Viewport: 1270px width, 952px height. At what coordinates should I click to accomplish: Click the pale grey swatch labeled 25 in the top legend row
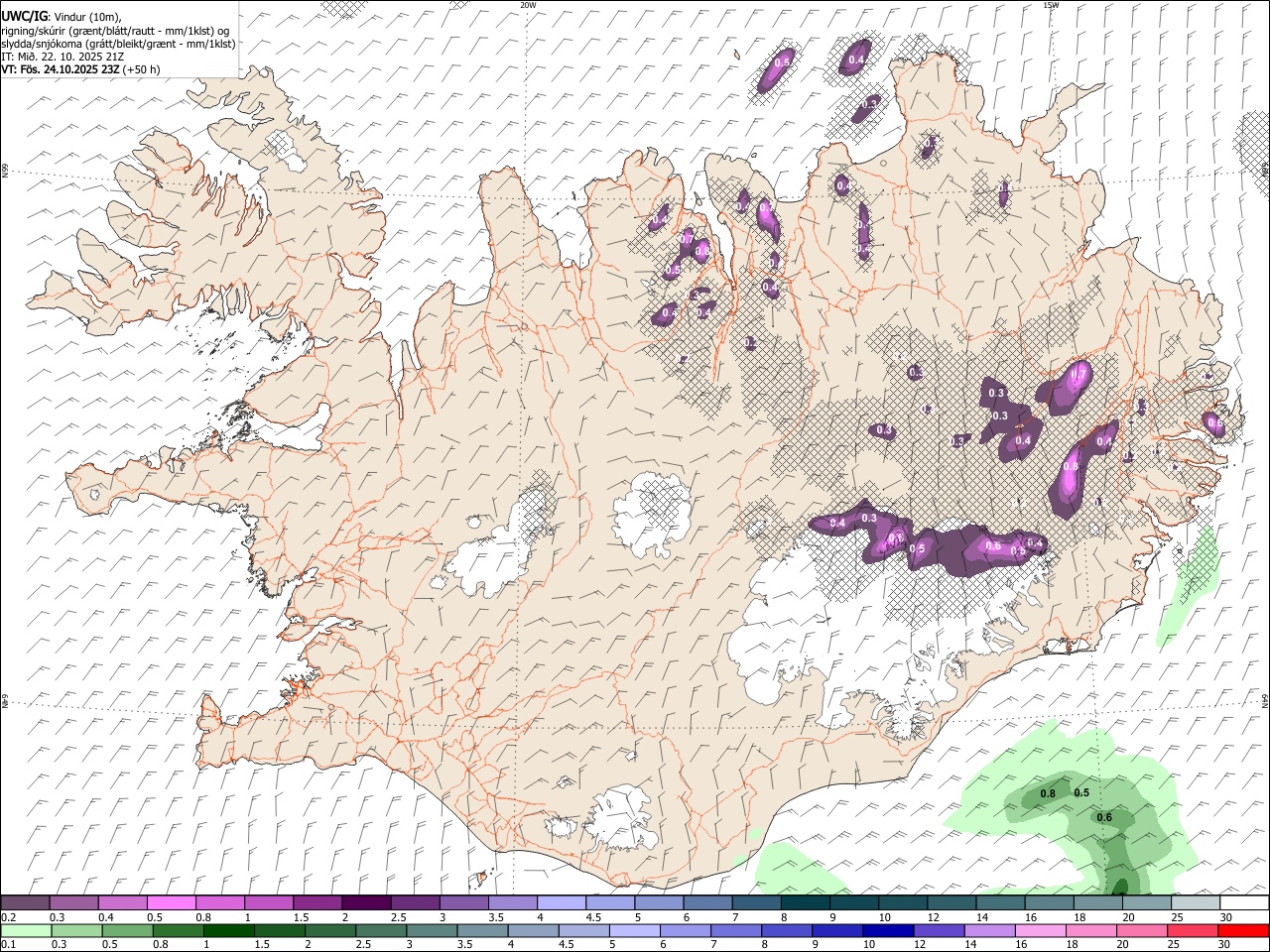[1195, 903]
